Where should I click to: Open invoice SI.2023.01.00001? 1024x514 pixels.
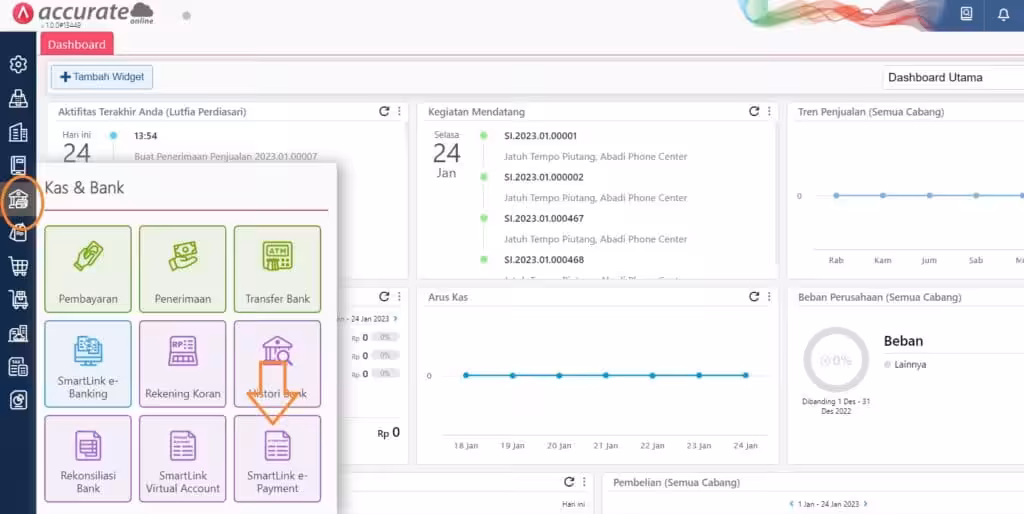(541, 136)
